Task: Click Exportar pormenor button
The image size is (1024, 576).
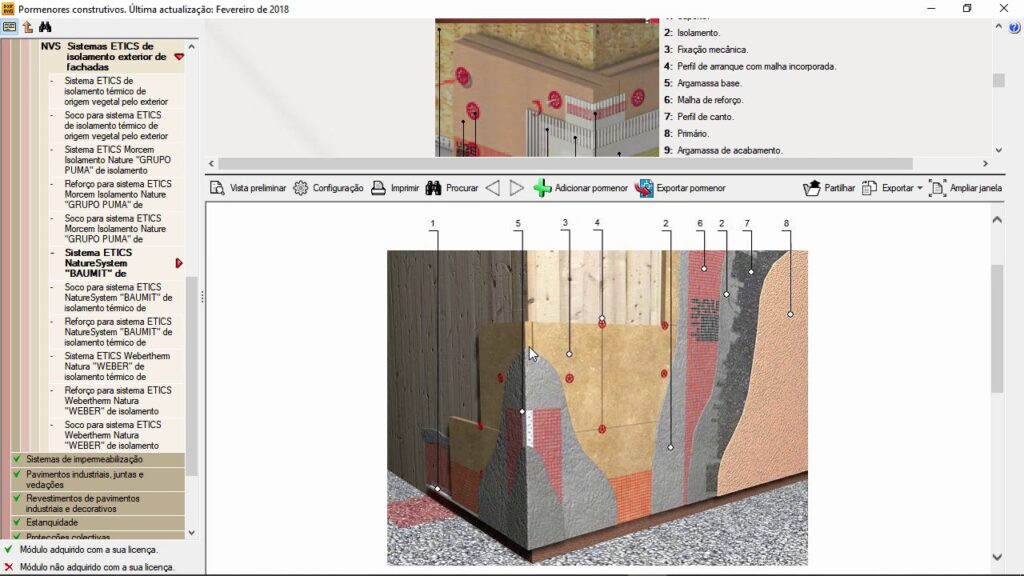Action: click(x=680, y=188)
